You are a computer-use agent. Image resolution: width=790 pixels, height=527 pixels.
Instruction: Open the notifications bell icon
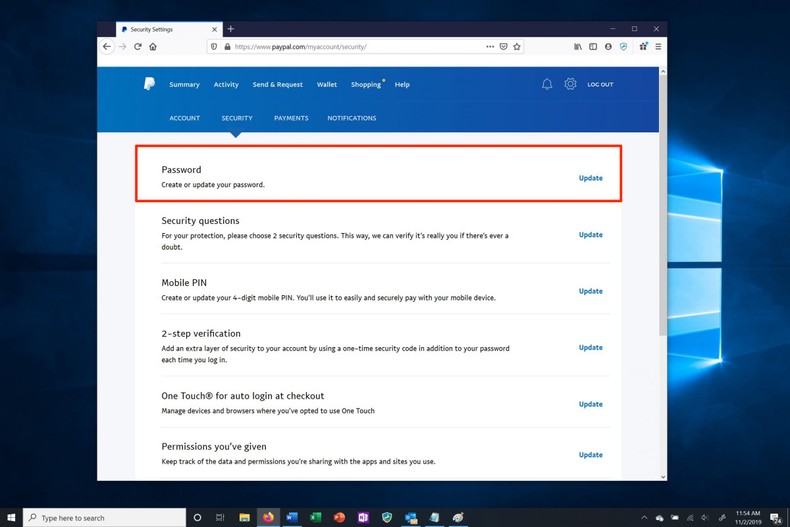(x=547, y=85)
